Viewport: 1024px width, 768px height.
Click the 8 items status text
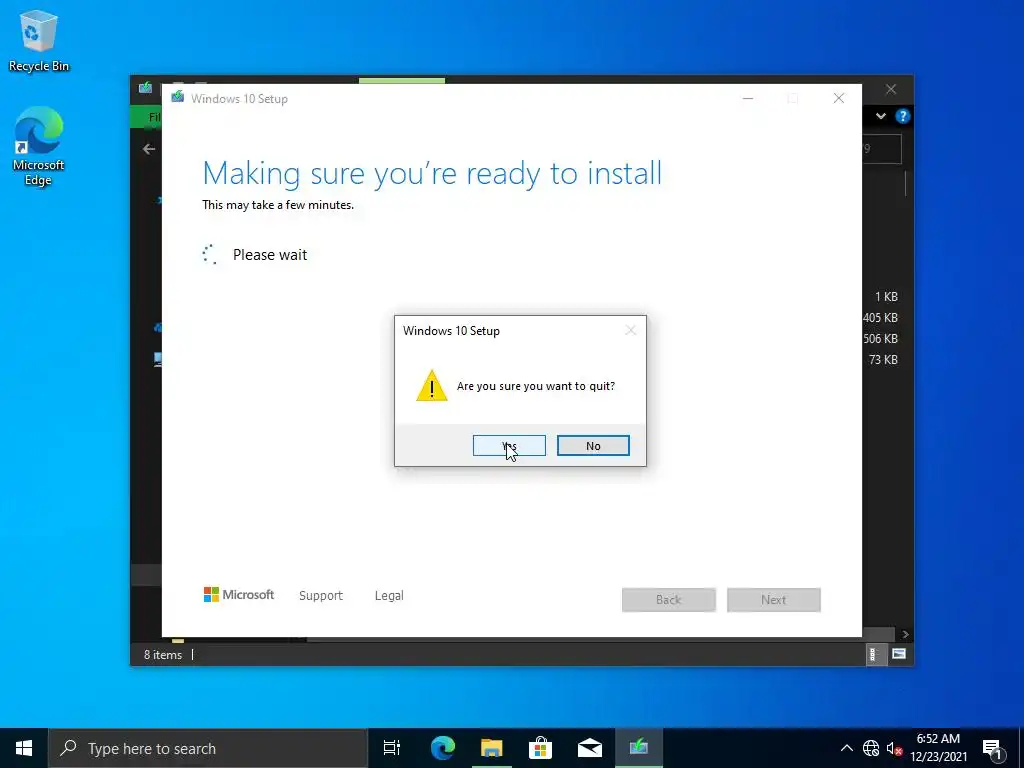(163, 655)
